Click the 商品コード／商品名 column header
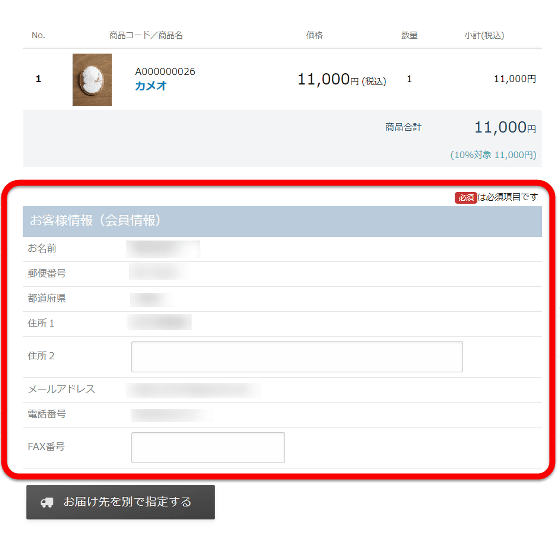The width and height of the screenshot is (560, 547). point(146,35)
